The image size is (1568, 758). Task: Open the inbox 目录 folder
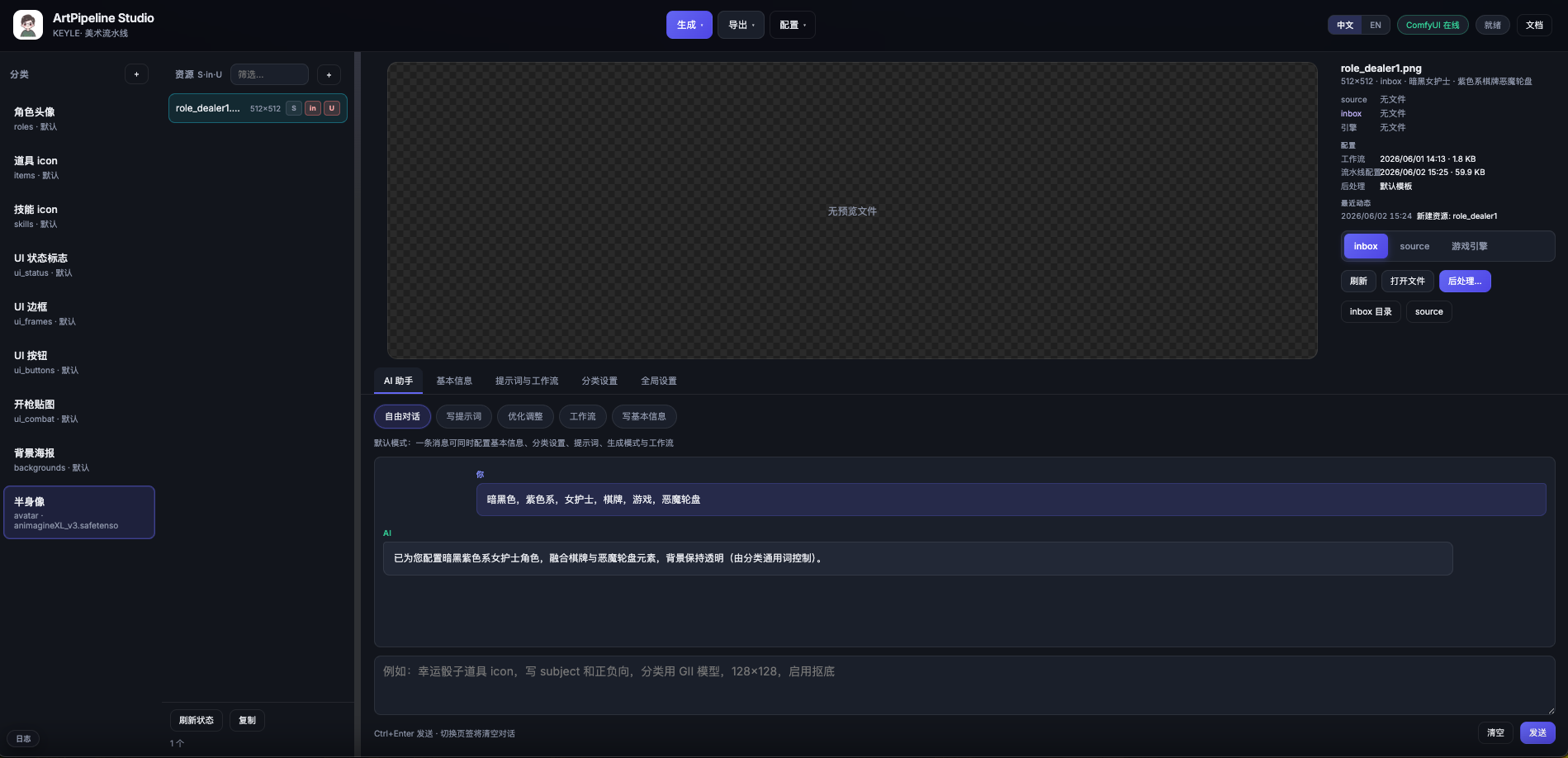pyautogui.click(x=1371, y=311)
